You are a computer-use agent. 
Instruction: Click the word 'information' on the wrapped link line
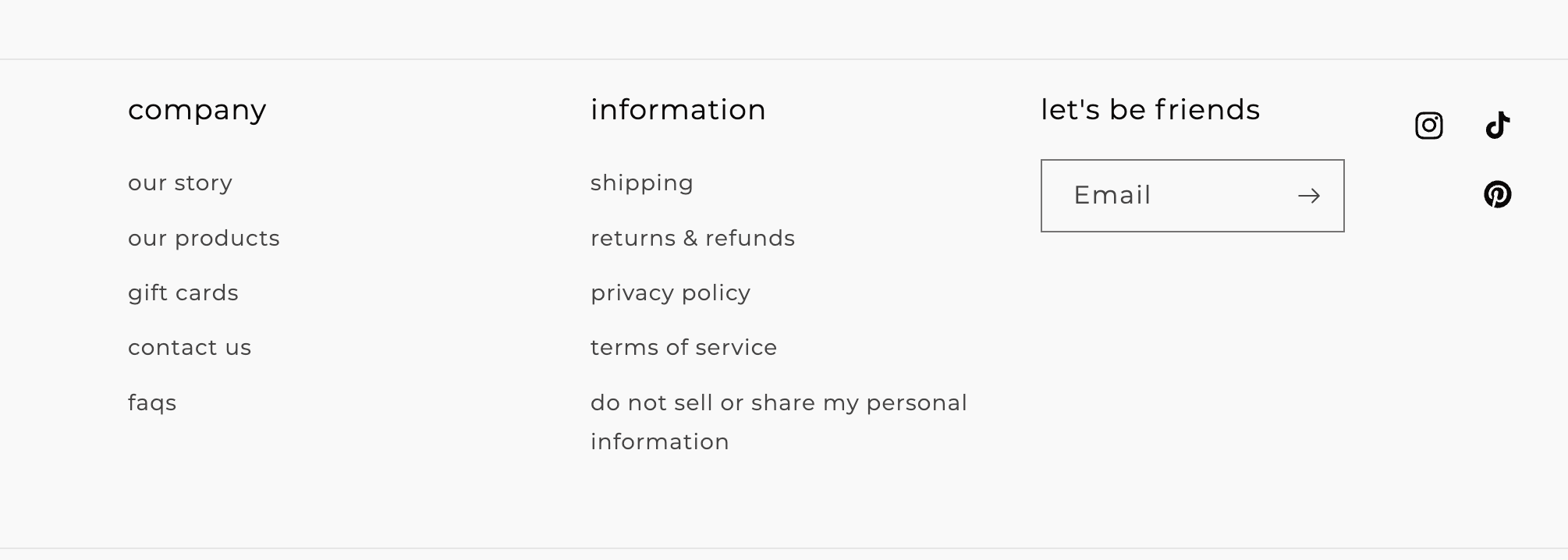pos(659,442)
